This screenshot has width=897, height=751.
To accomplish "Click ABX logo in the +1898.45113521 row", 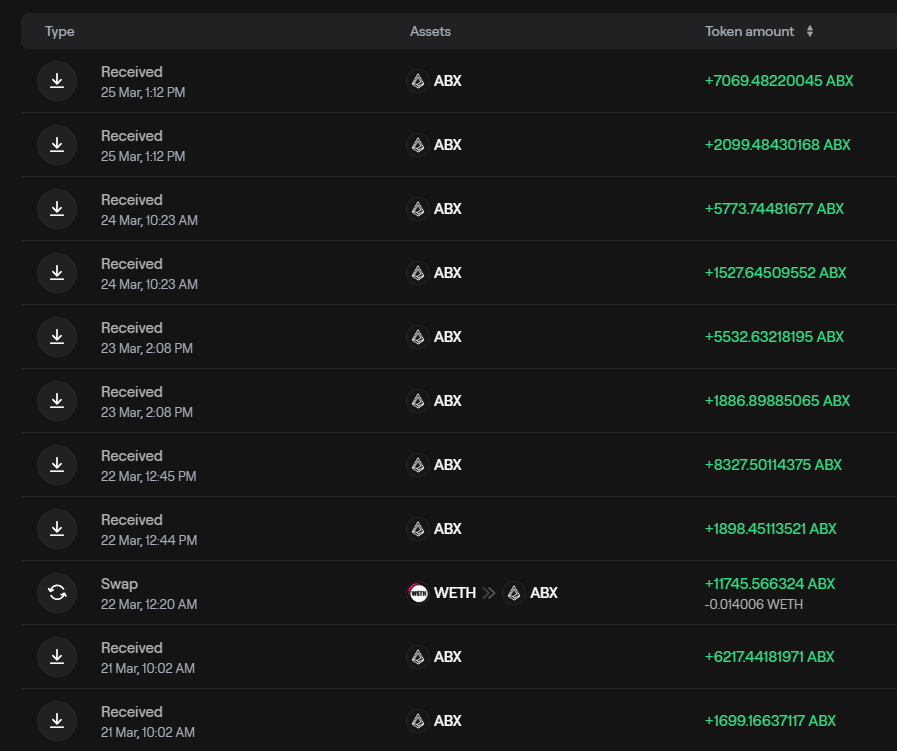I will [x=418, y=529].
